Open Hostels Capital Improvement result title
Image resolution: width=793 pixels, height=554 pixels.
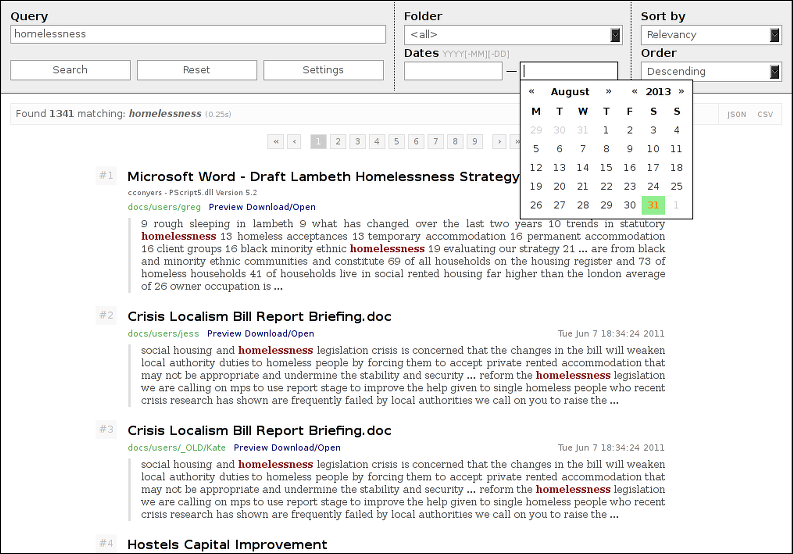228,545
